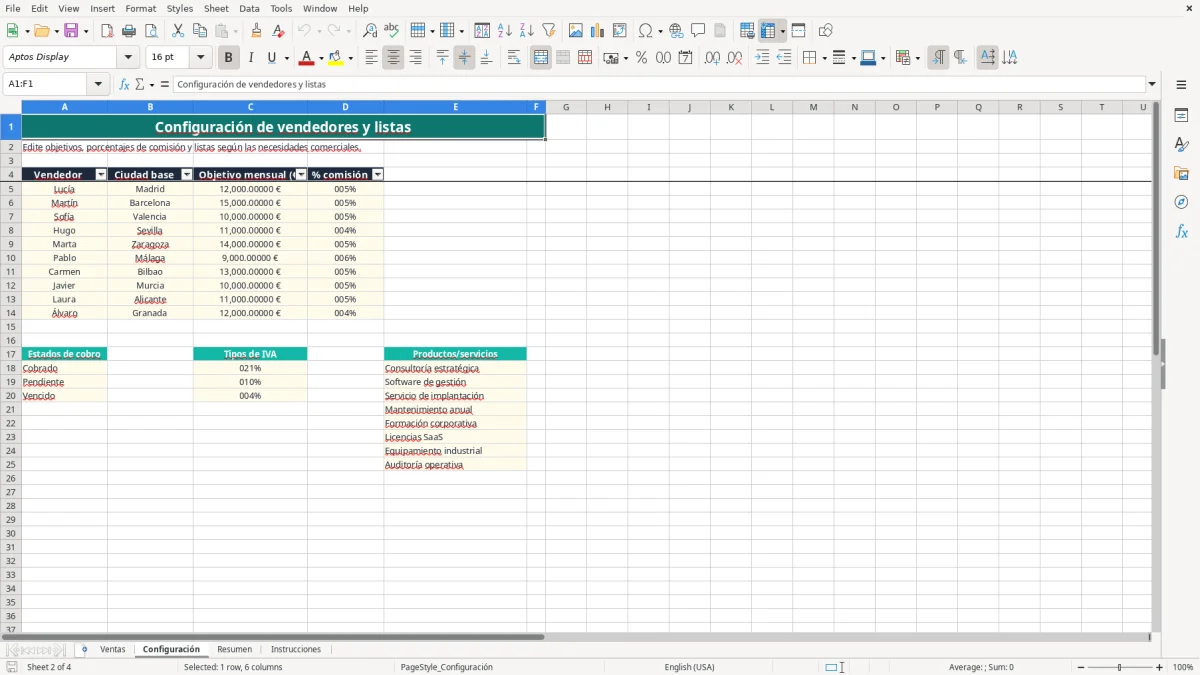Toggle Bold formatting
Viewport: 1200px width, 675px height.
pos(229,58)
